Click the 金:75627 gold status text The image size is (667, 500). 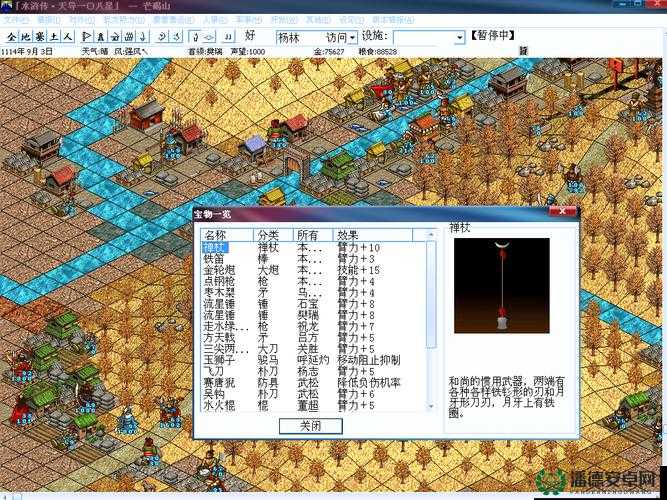329,51
